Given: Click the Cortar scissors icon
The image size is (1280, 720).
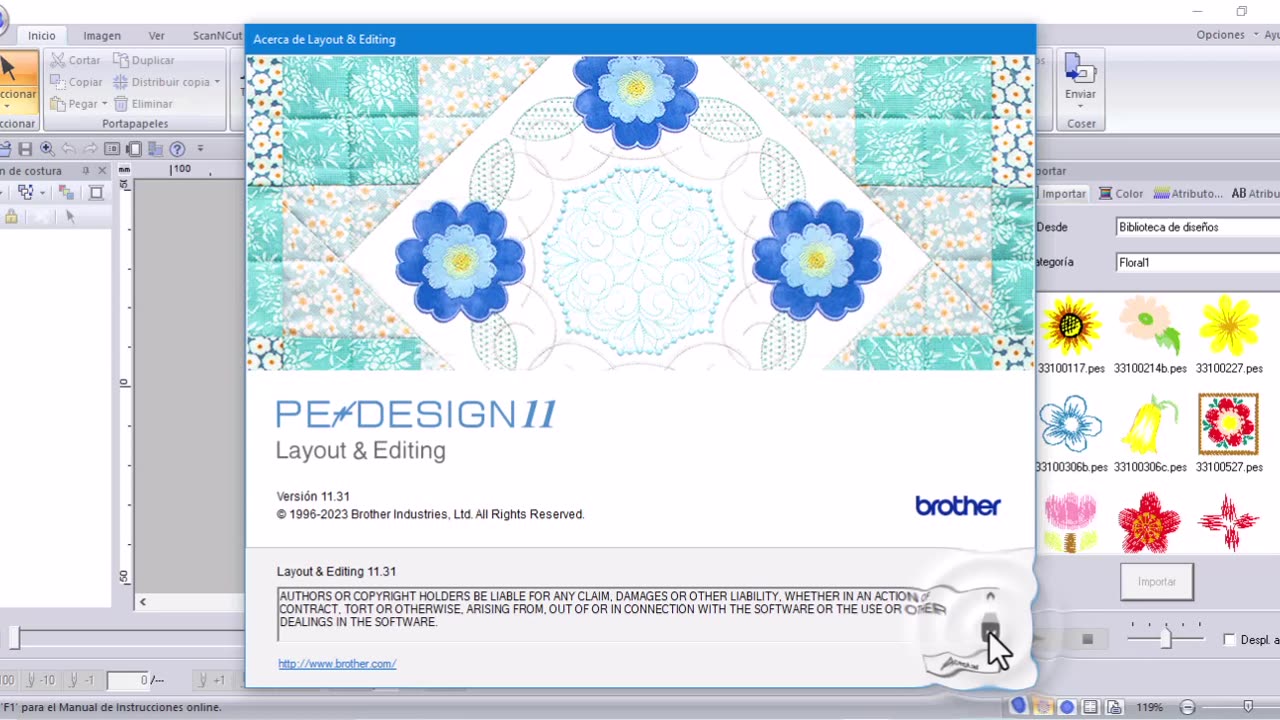Looking at the screenshot, I should (58, 60).
